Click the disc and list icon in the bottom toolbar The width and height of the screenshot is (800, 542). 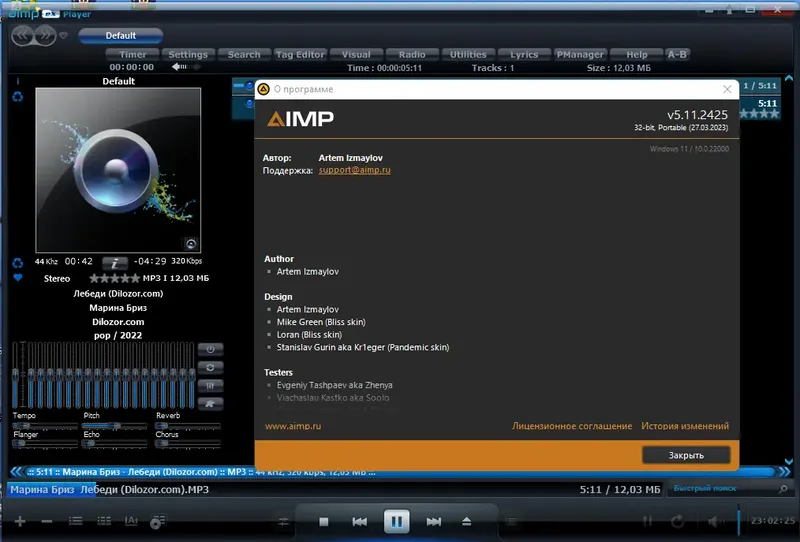(158, 522)
